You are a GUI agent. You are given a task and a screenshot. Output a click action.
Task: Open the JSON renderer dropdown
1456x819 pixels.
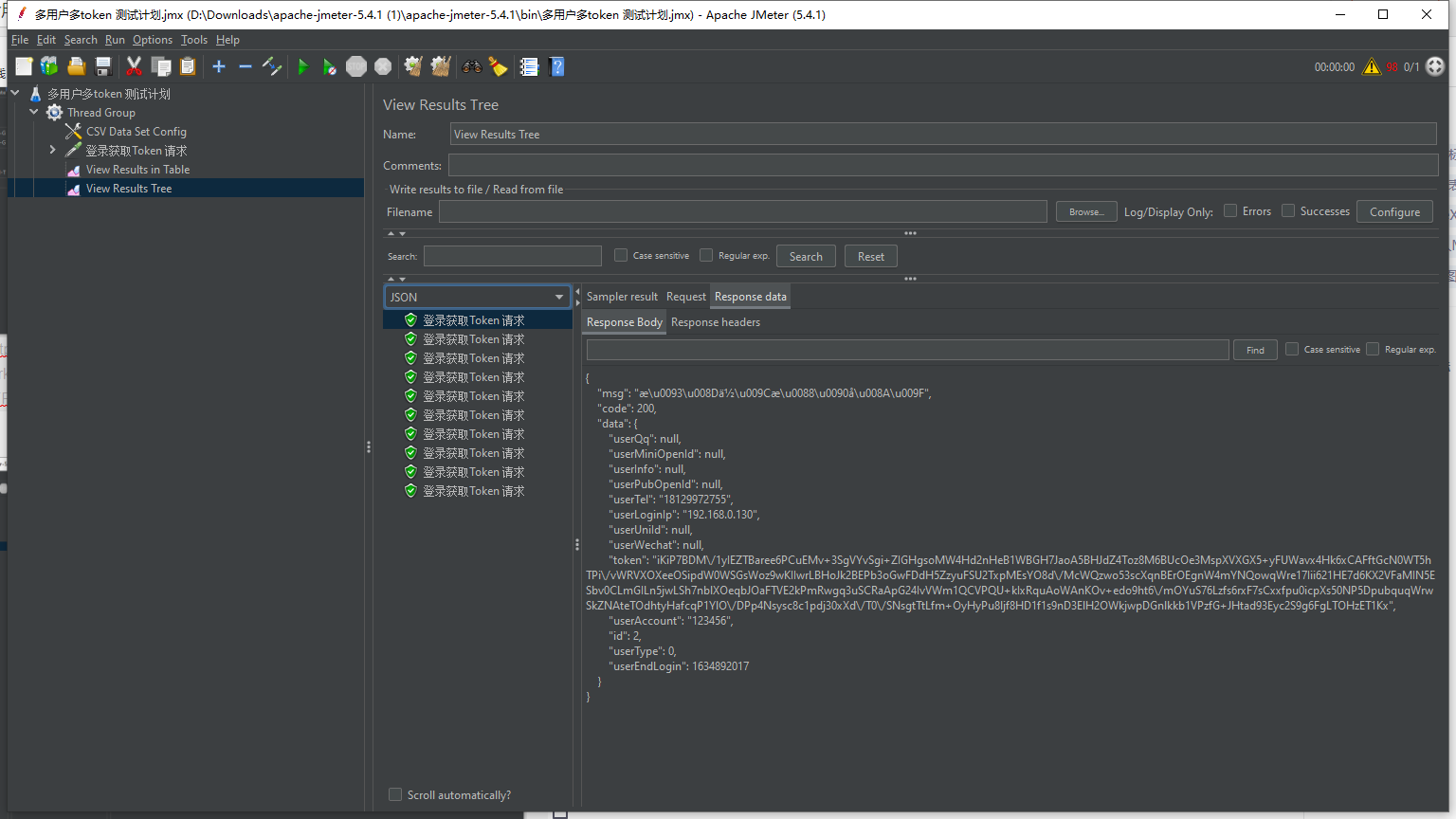(478, 297)
